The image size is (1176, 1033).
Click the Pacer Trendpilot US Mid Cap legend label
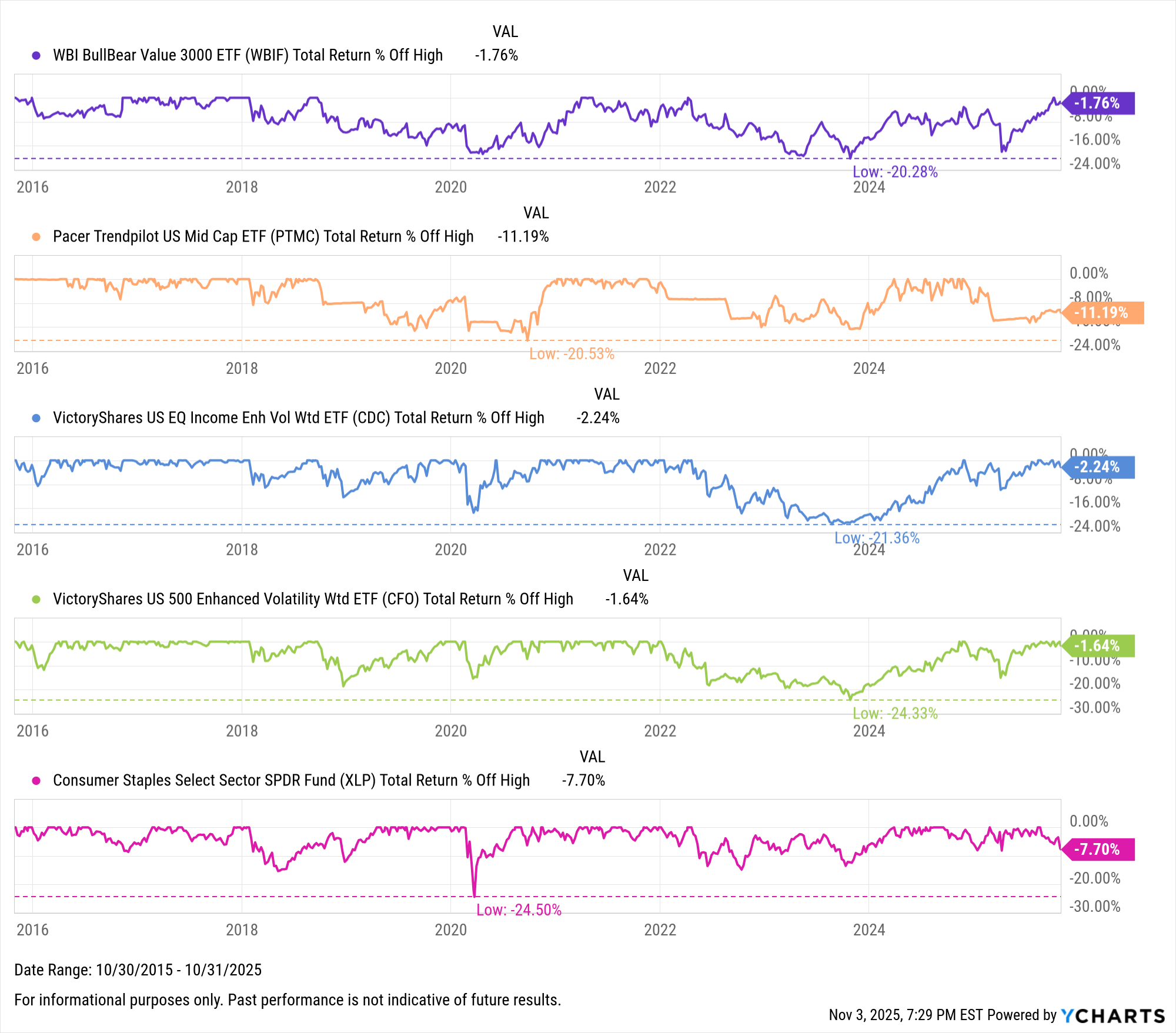263,237
